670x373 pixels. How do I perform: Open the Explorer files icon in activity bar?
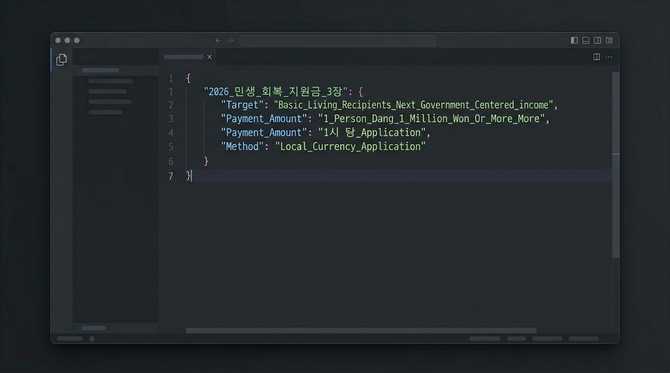point(62,59)
